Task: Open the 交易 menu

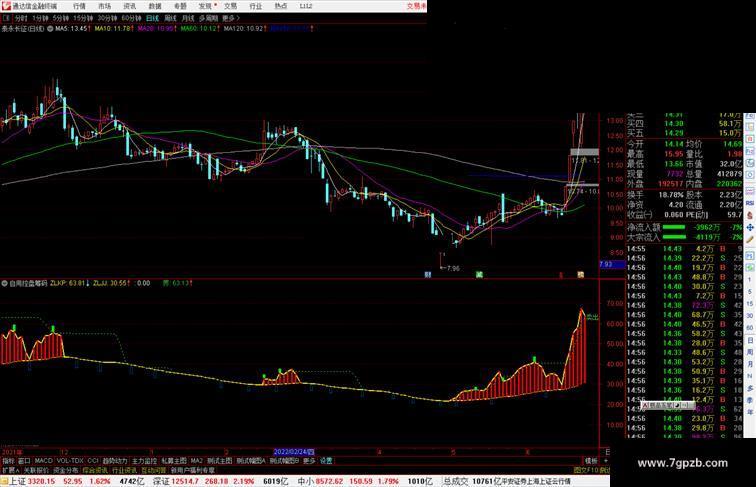Action: point(230,6)
